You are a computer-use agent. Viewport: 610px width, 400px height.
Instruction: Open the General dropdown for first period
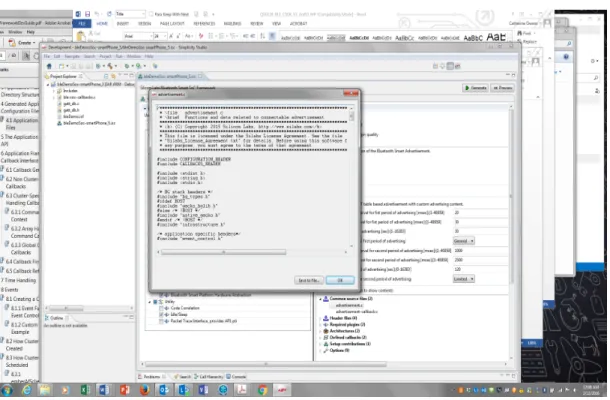coord(463,241)
